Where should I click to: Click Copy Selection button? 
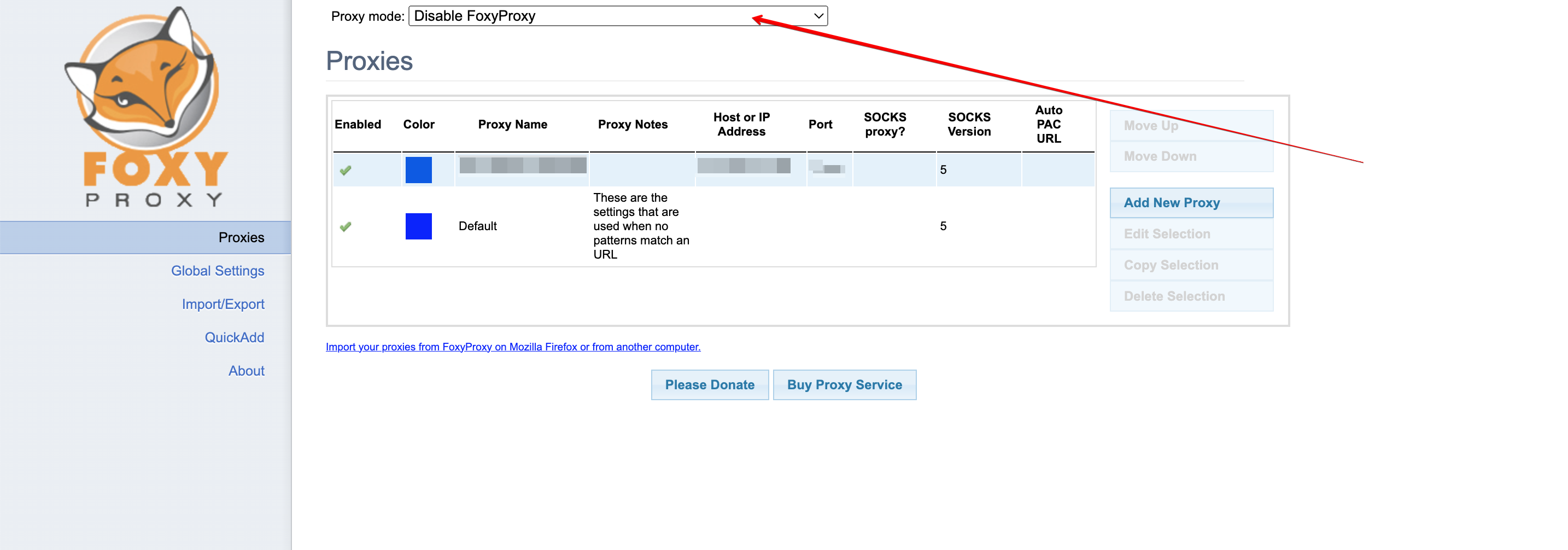point(1191,265)
